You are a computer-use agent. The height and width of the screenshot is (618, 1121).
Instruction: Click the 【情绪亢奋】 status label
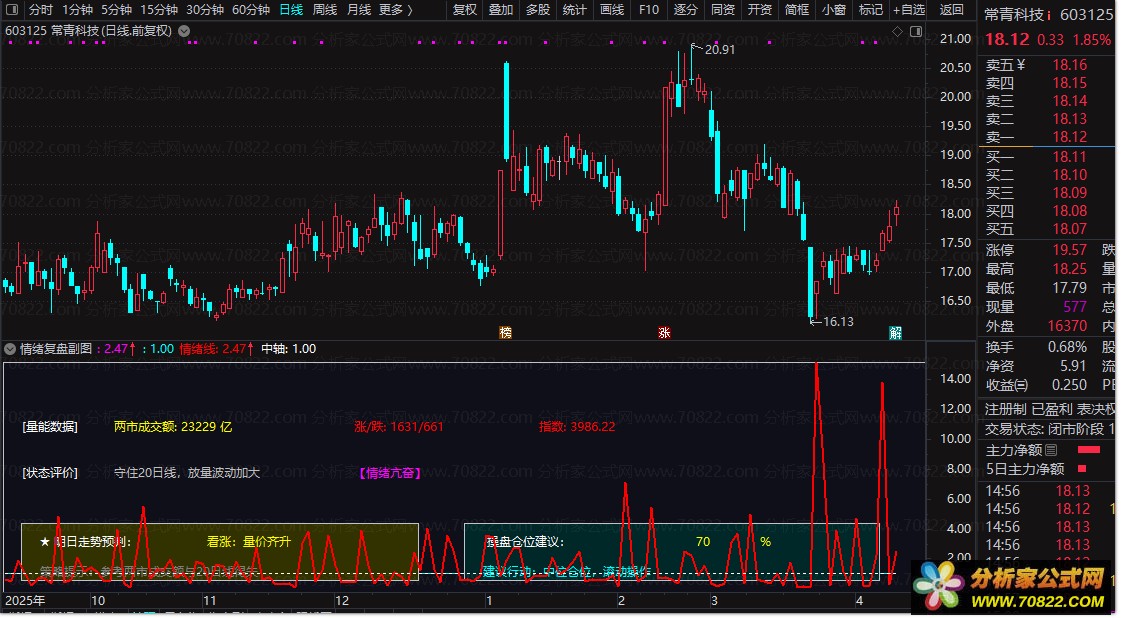pyautogui.click(x=390, y=473)
